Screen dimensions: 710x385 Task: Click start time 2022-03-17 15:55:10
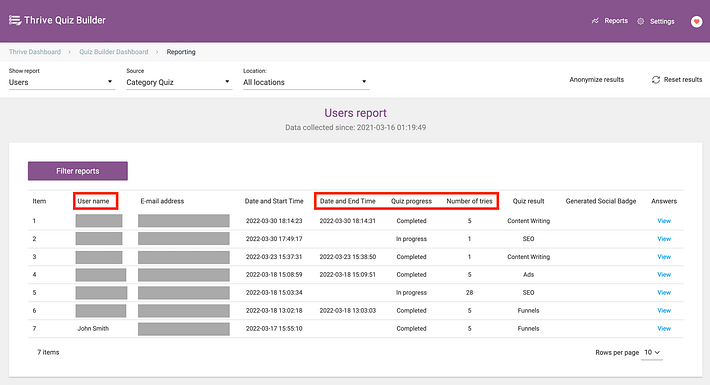click(274, 328)
